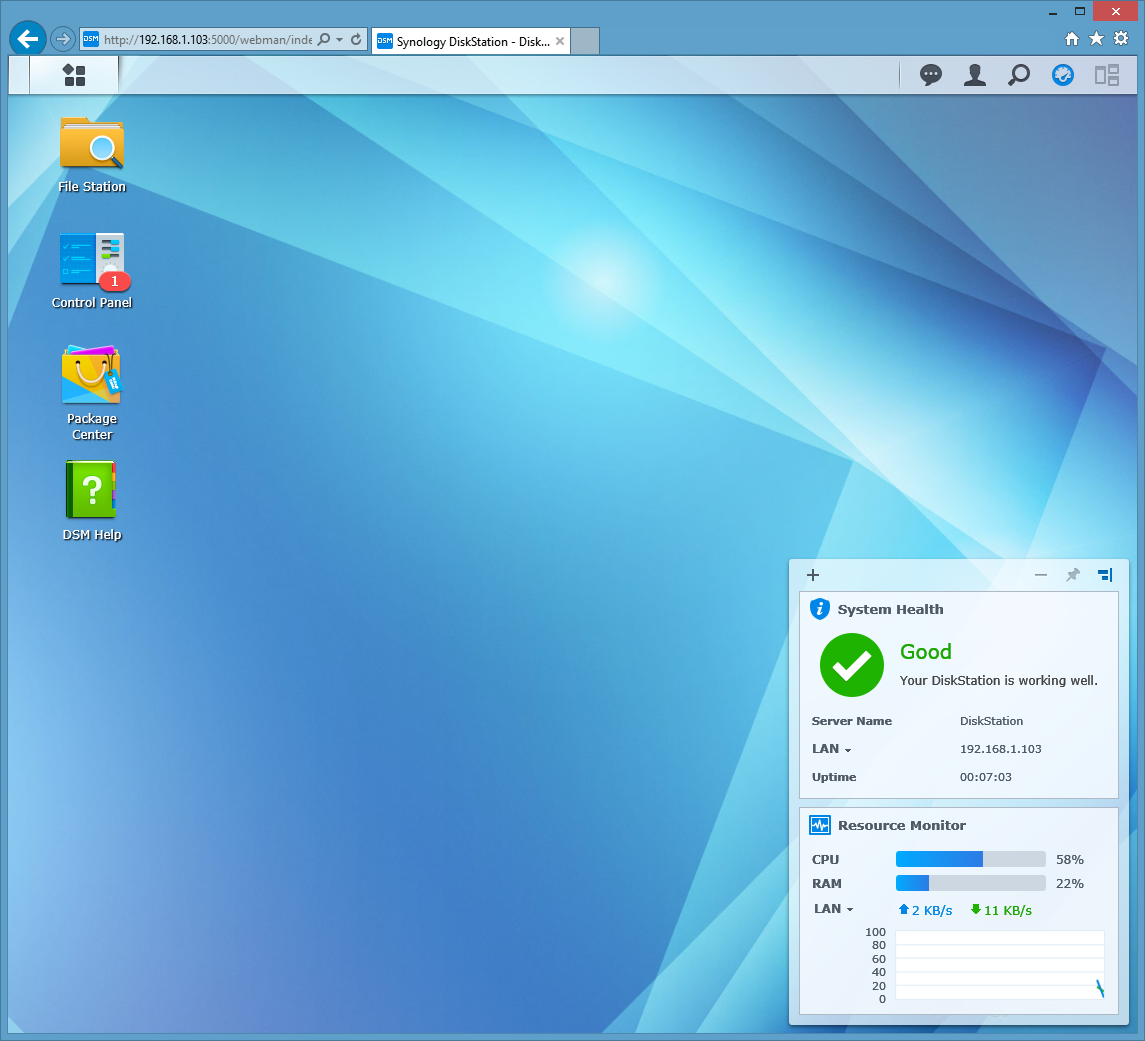Click the red notification badge on Control Panel

tap(115, 281)
